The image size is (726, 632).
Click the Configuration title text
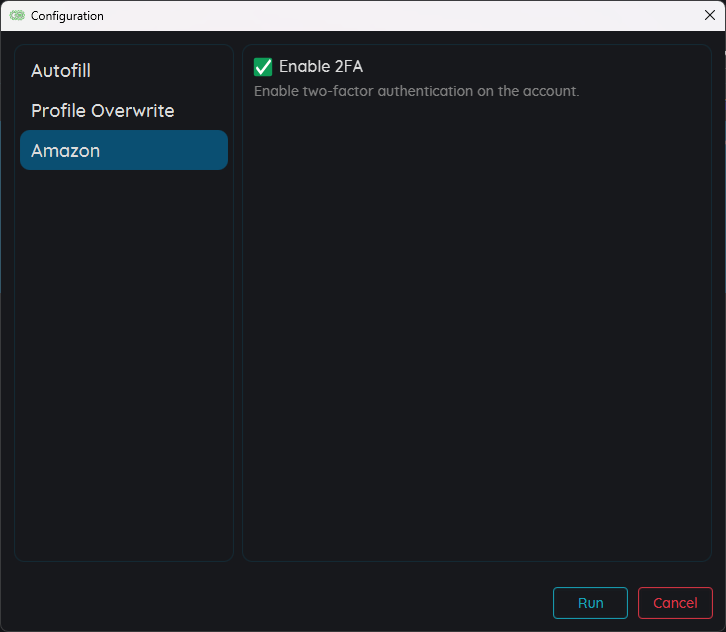[x=67, y=16]
